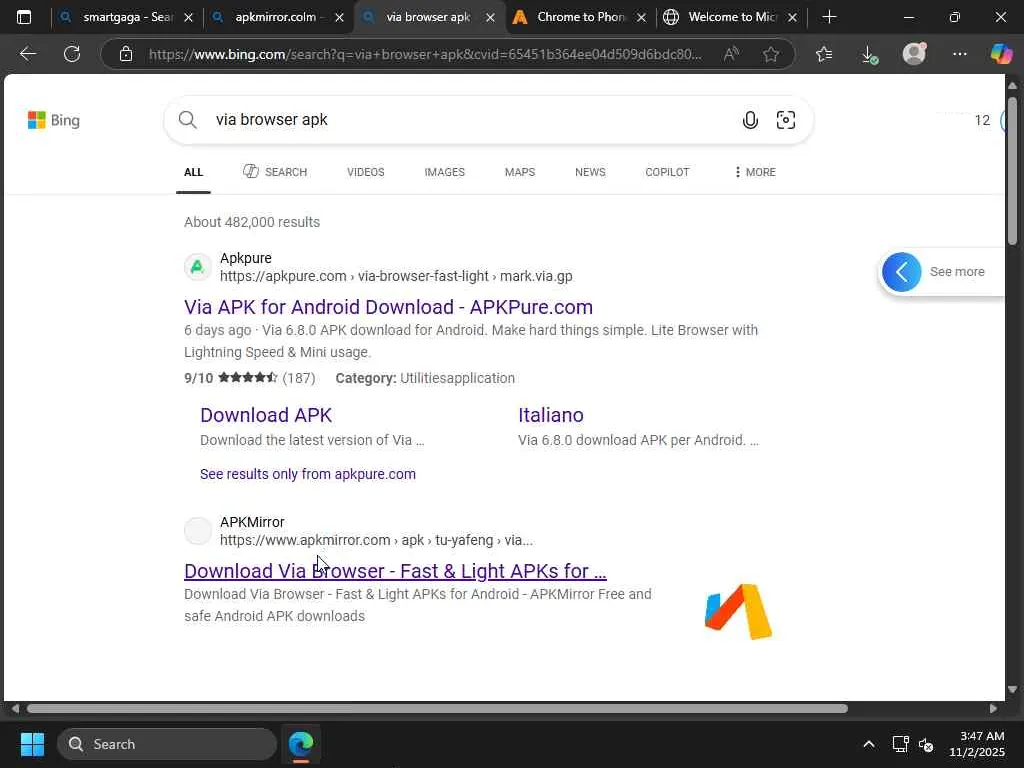1024x768 pixels.
Task: Open the Favorites list icon
Action: 824,54
